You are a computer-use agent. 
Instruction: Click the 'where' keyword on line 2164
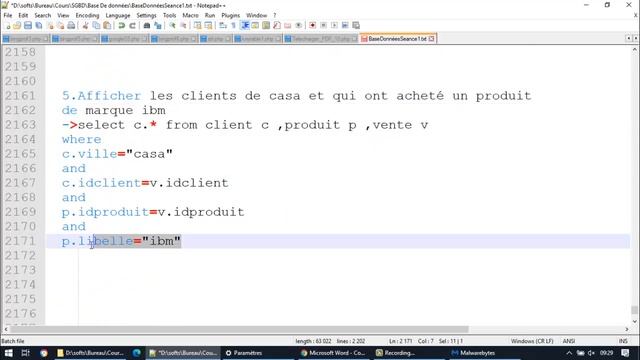pos(82,139)
